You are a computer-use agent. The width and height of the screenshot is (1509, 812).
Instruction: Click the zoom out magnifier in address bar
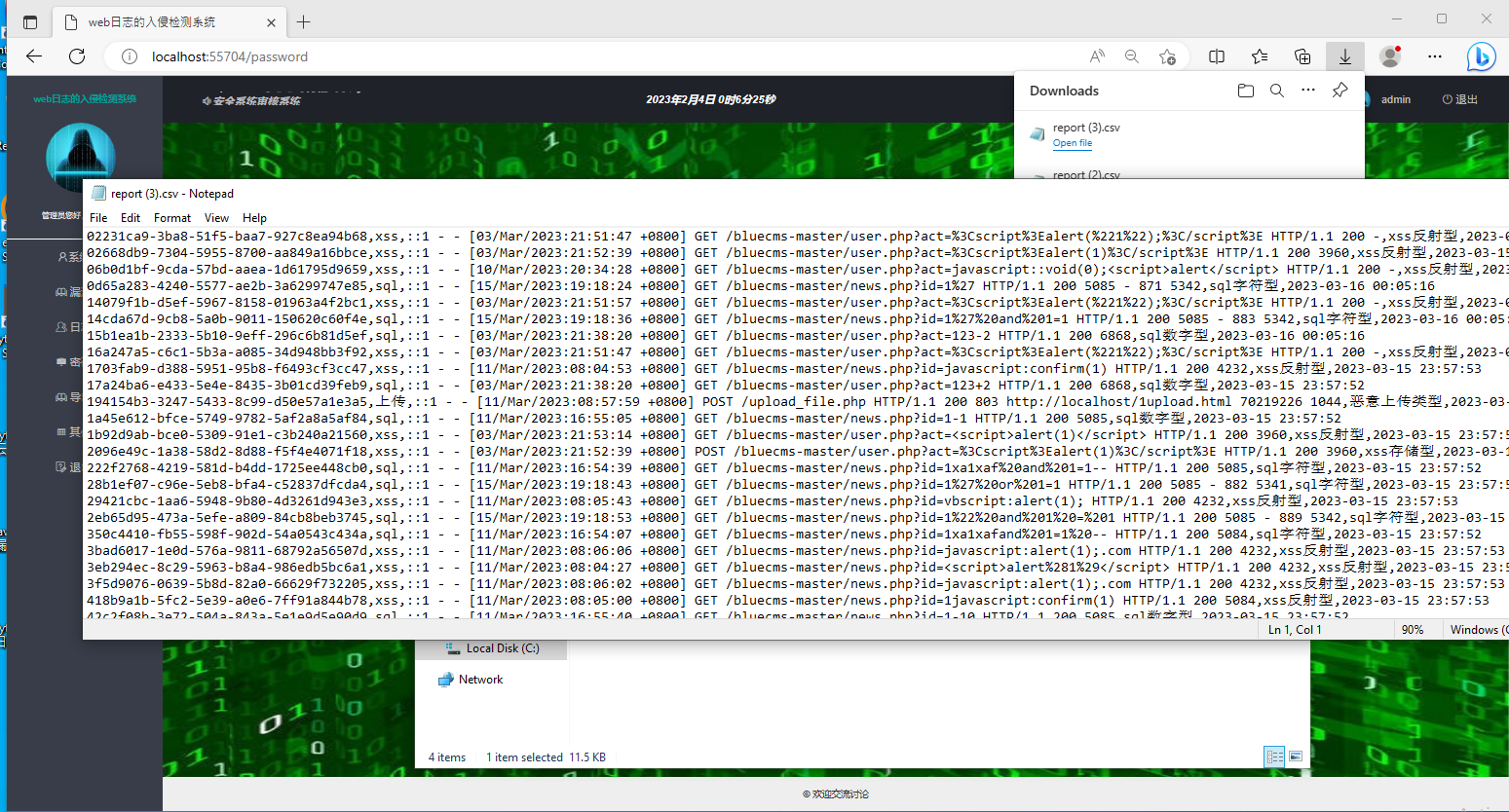pyautogui.click(x=1132, y=56)
